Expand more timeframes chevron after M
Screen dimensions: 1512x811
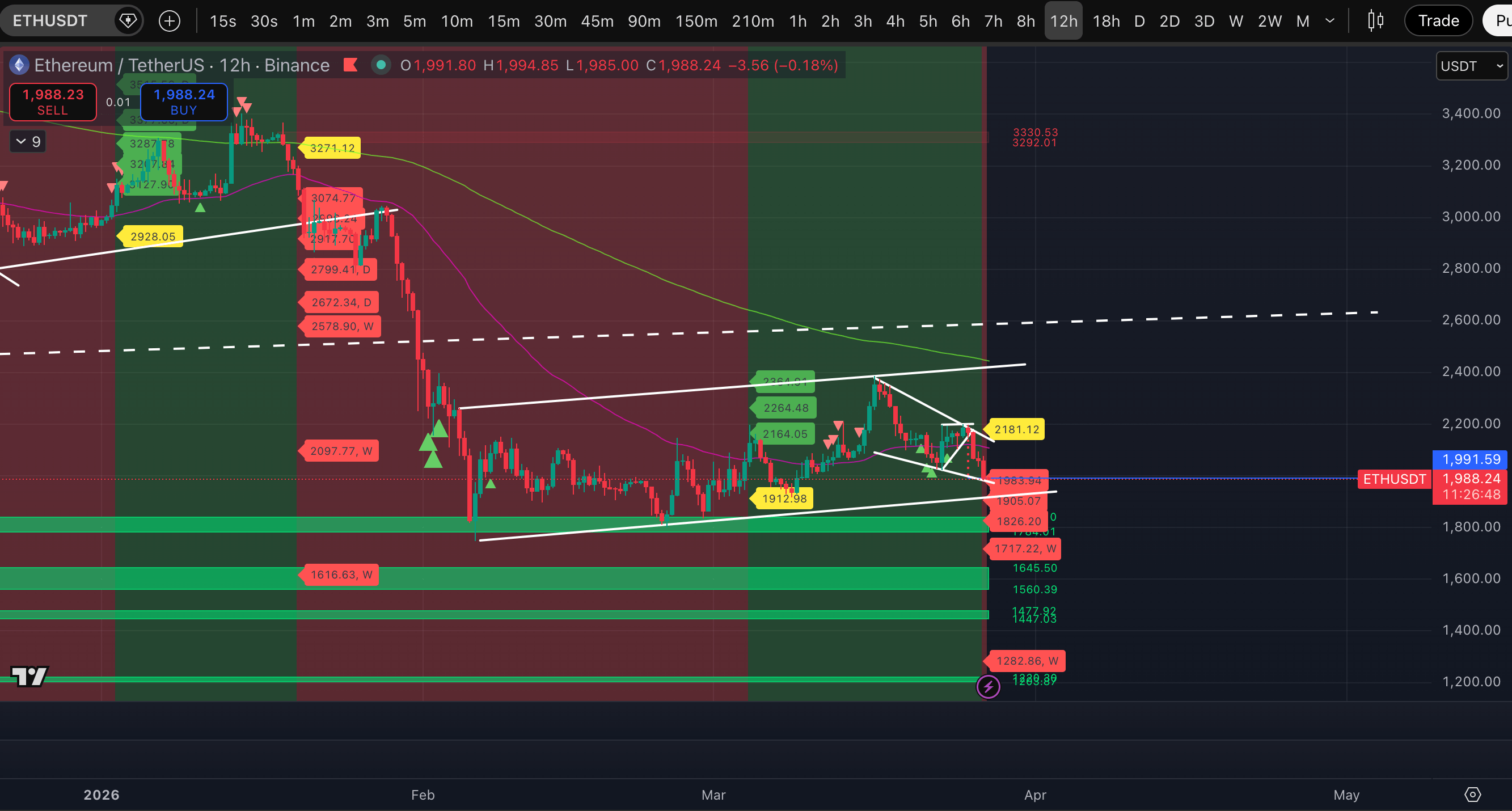[1330, 21]
